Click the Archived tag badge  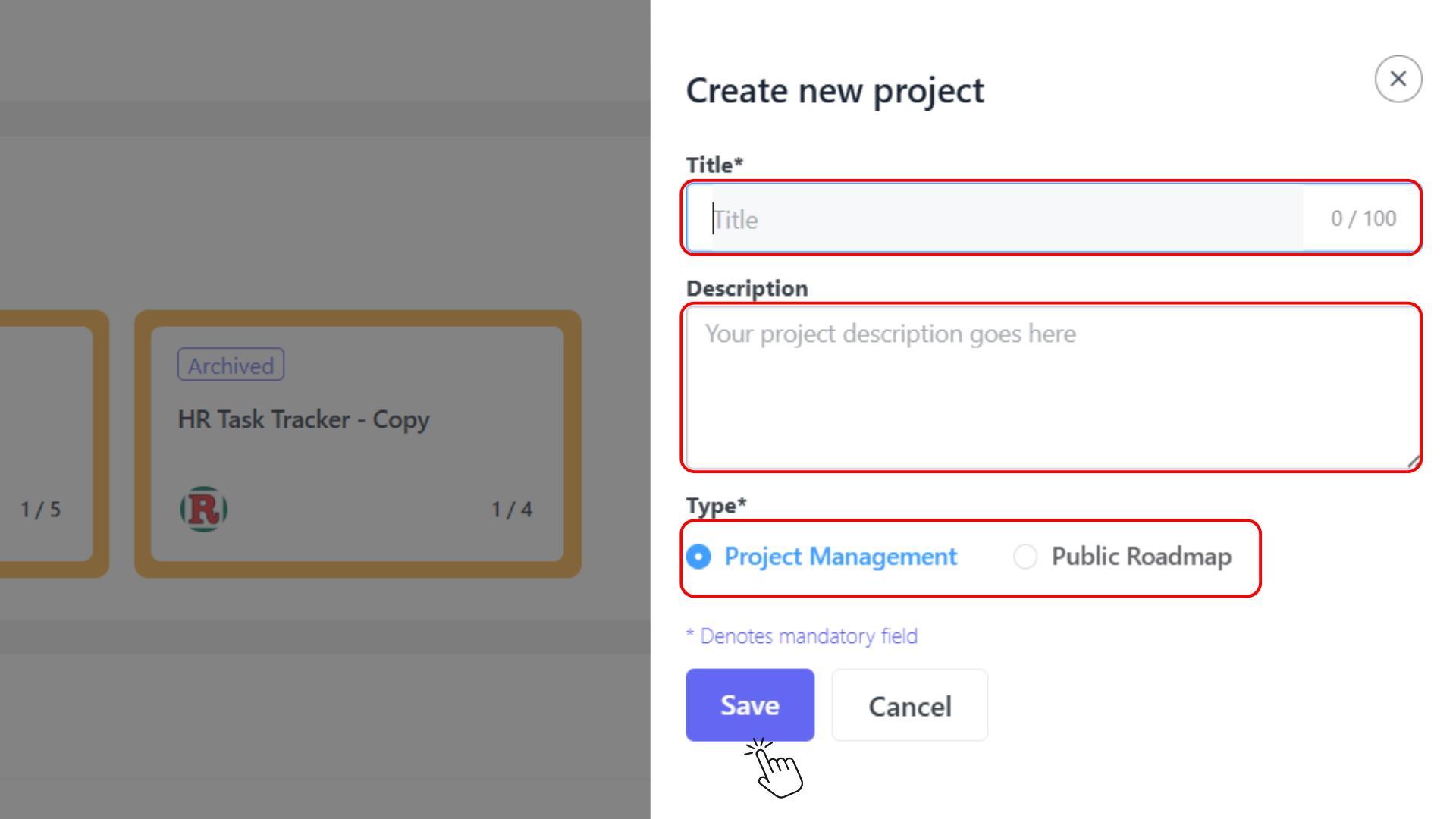(231, 366)
